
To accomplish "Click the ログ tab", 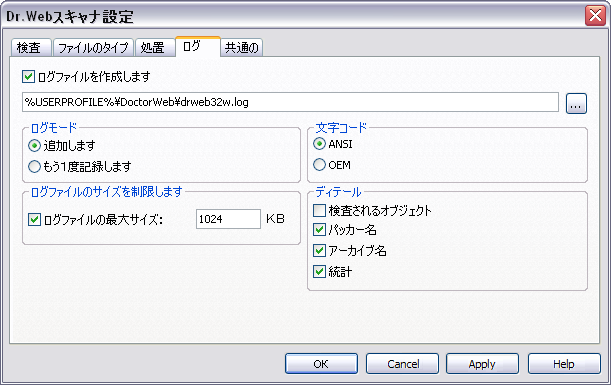I will pyautogui.click(x=198, y=47).
